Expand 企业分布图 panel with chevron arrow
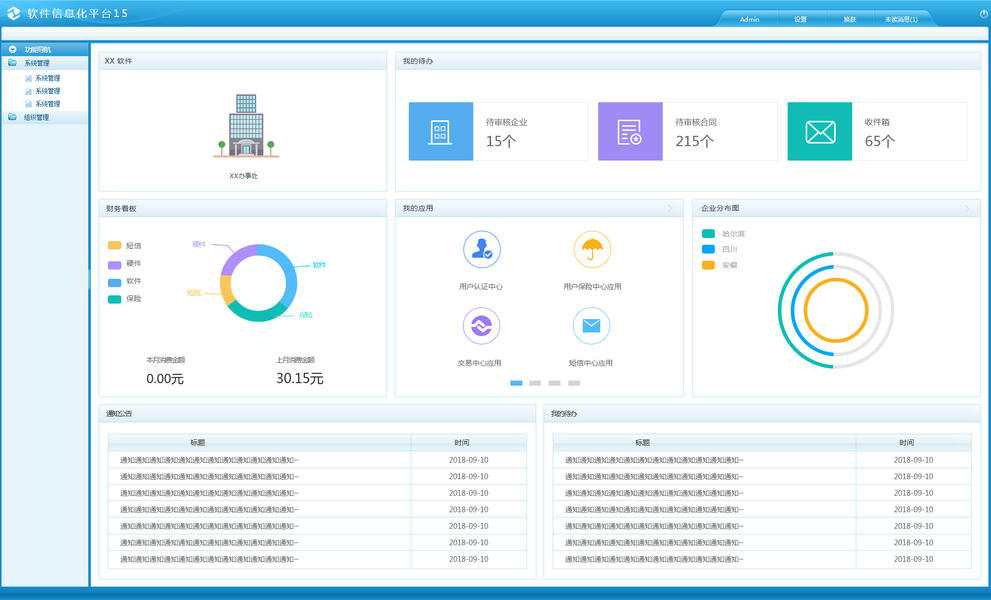991x600 pixels. (967, 208)
